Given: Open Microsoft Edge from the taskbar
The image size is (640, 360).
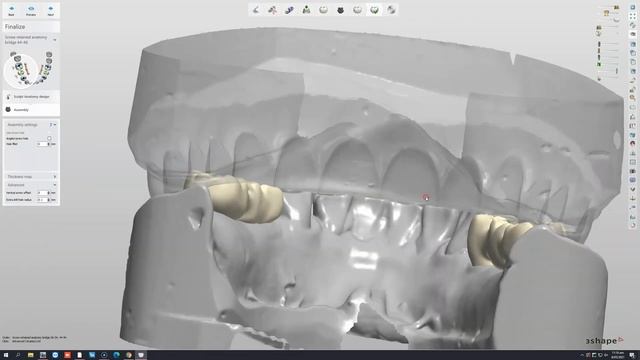Looking at the screenshot, I should pos(116,355).
